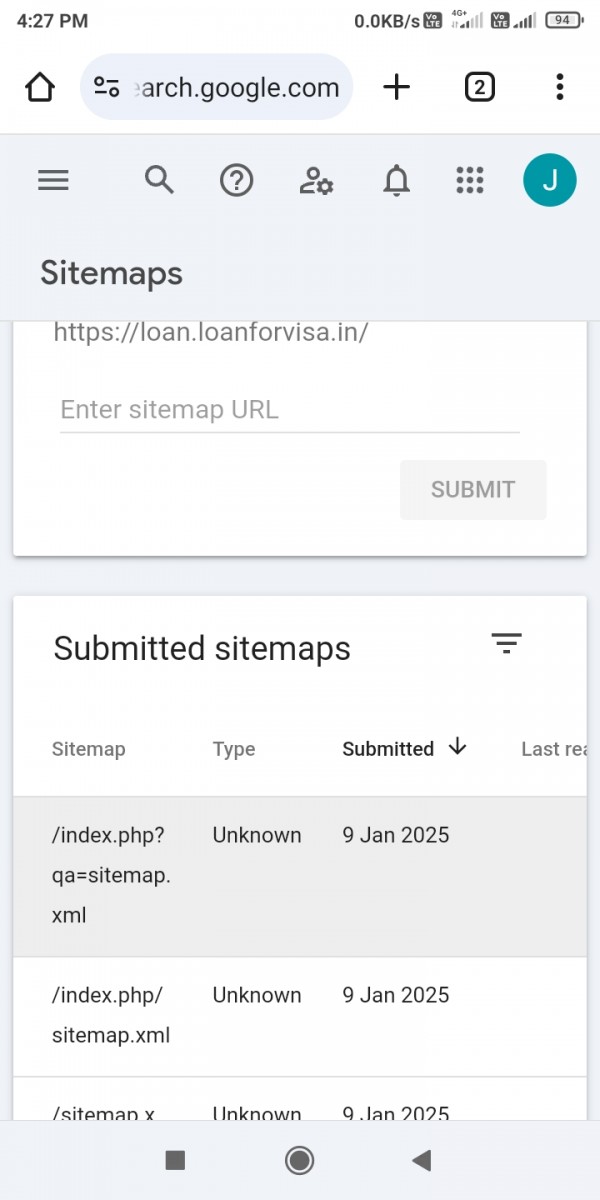Open a new browser tab

pos(397,88)
